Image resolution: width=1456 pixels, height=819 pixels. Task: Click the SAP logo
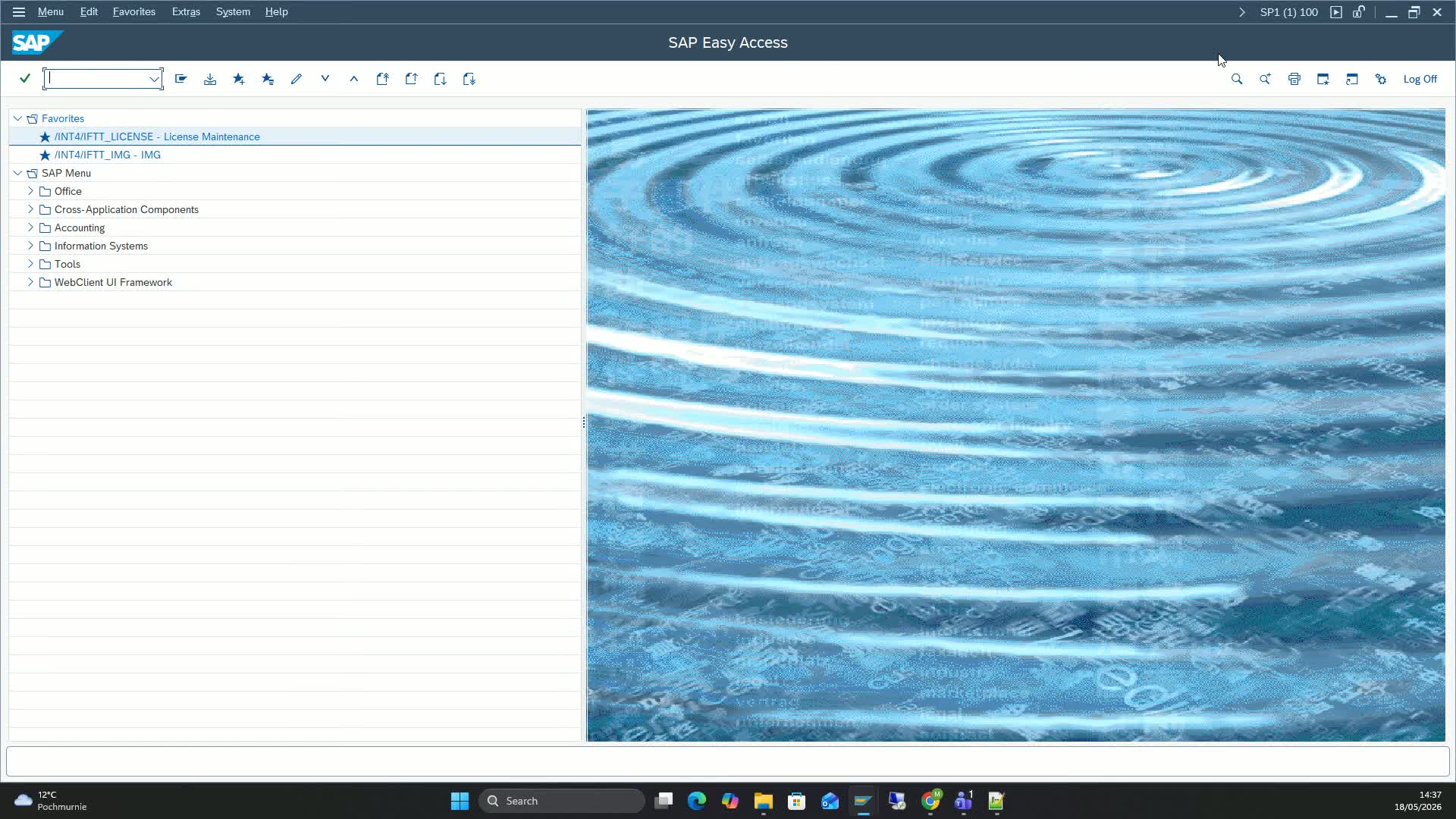point(37,42)
